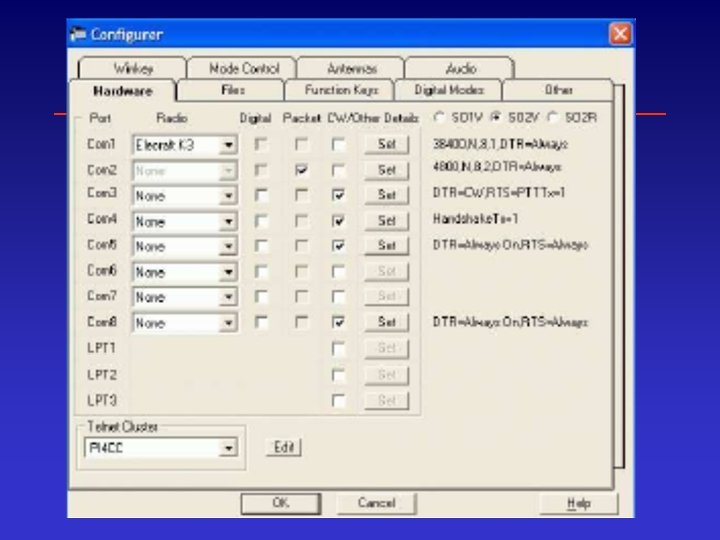The image size is (720, 540).
Task: Enable the Com7 Digital checkbox
Action: click(x=261, y=297)
